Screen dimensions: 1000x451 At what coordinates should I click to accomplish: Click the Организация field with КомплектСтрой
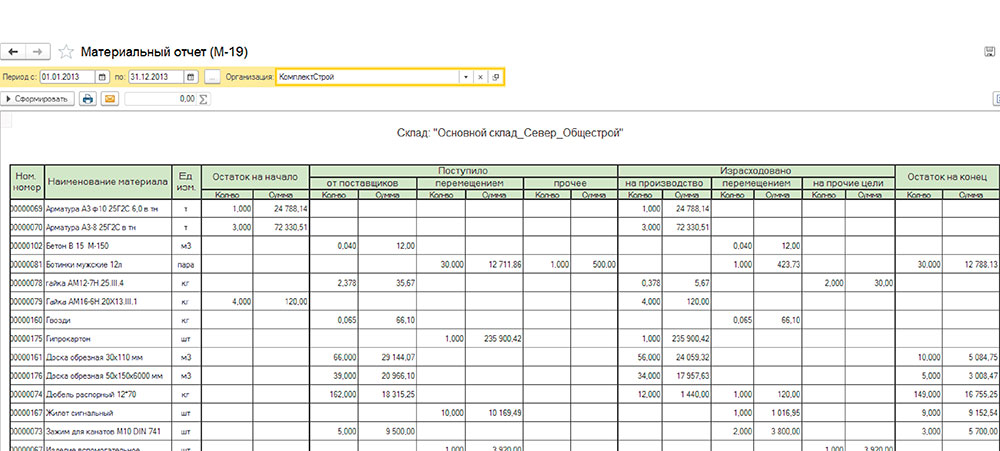pyautogui.click(x=366, y=77)
